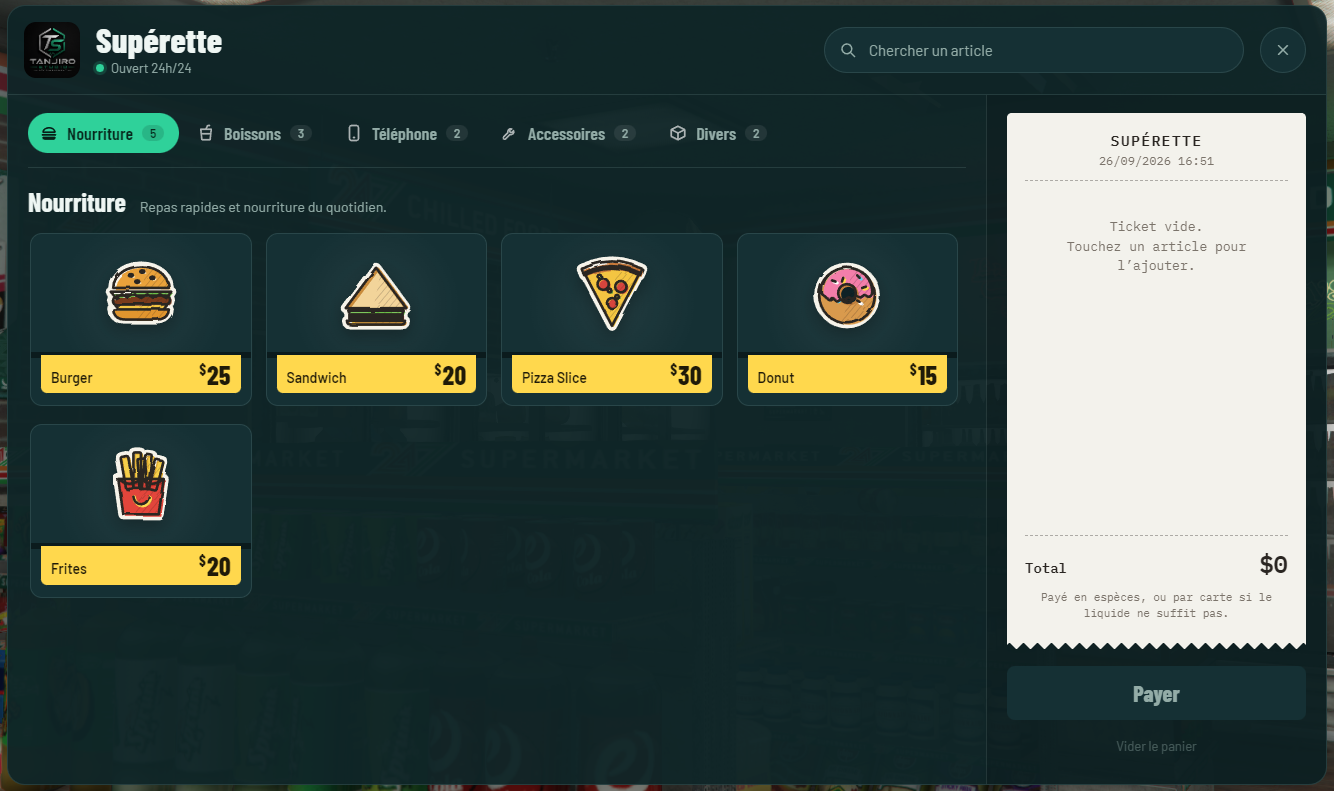
Task: Click the Pizza Slice icon image
Action: pyautogui.click(x=612, y=293)
